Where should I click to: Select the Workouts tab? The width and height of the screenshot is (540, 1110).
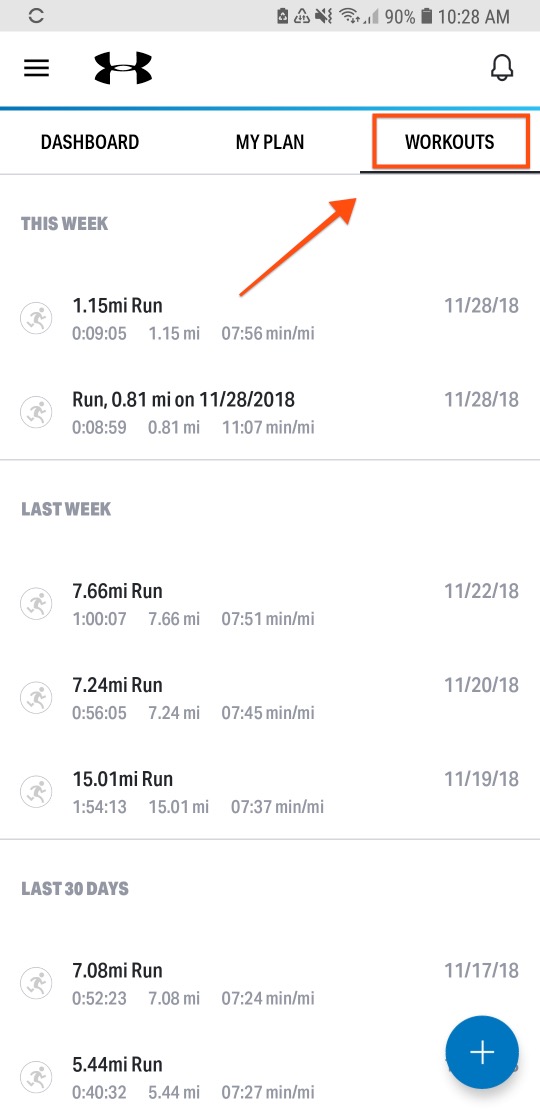tap(449, 142)
